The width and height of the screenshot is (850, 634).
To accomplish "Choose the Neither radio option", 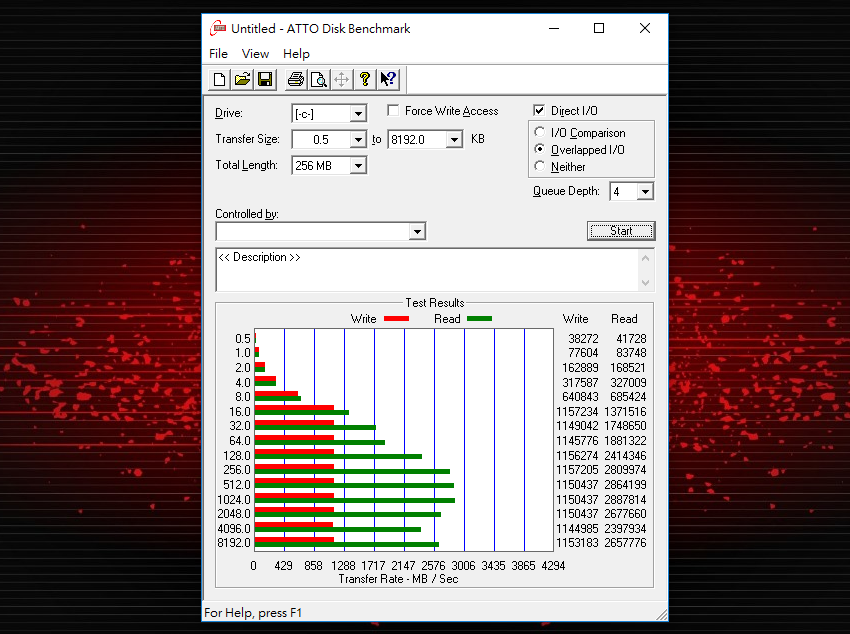I will 541,167.
